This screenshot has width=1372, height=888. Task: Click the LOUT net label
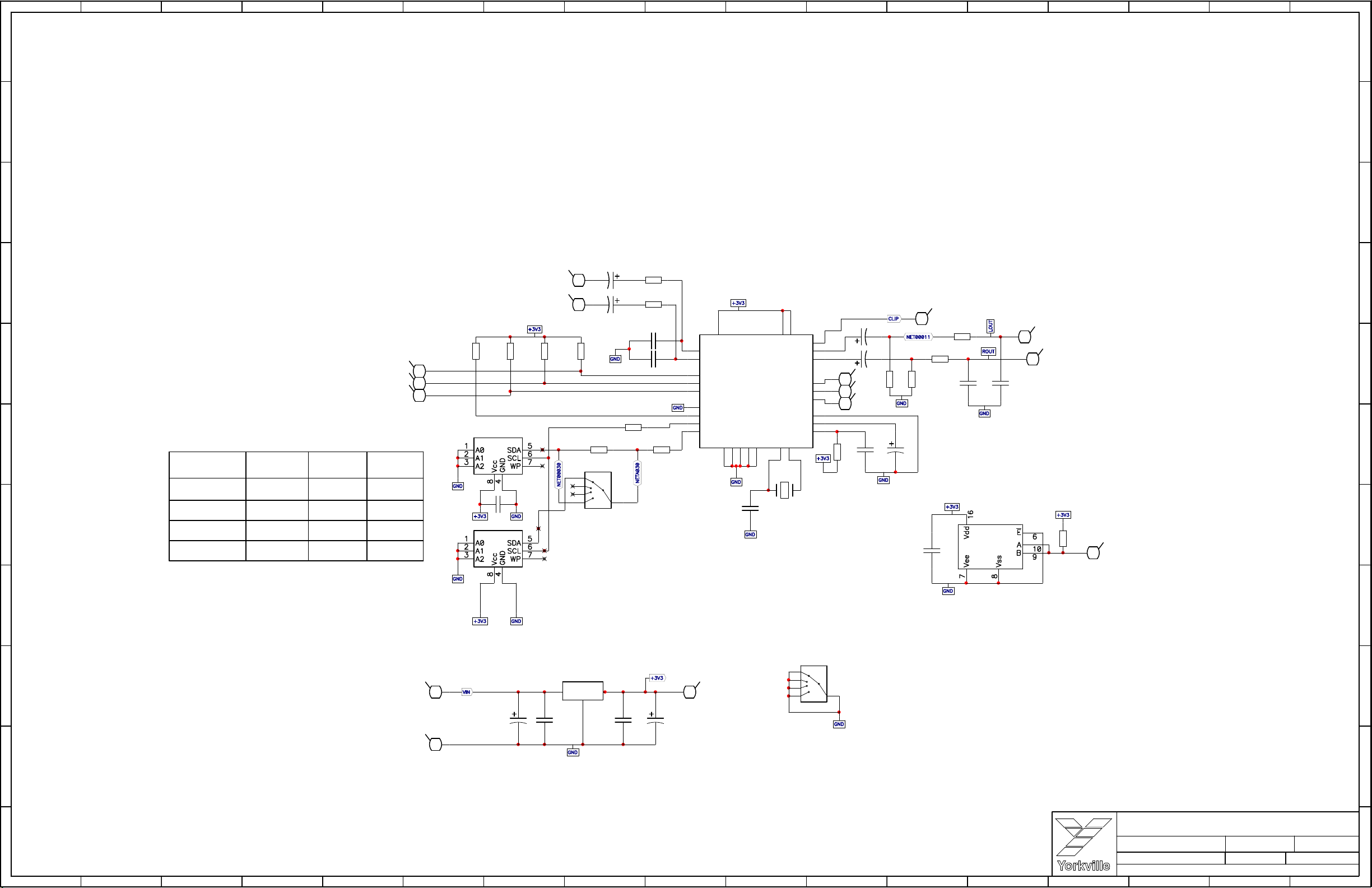990,327
